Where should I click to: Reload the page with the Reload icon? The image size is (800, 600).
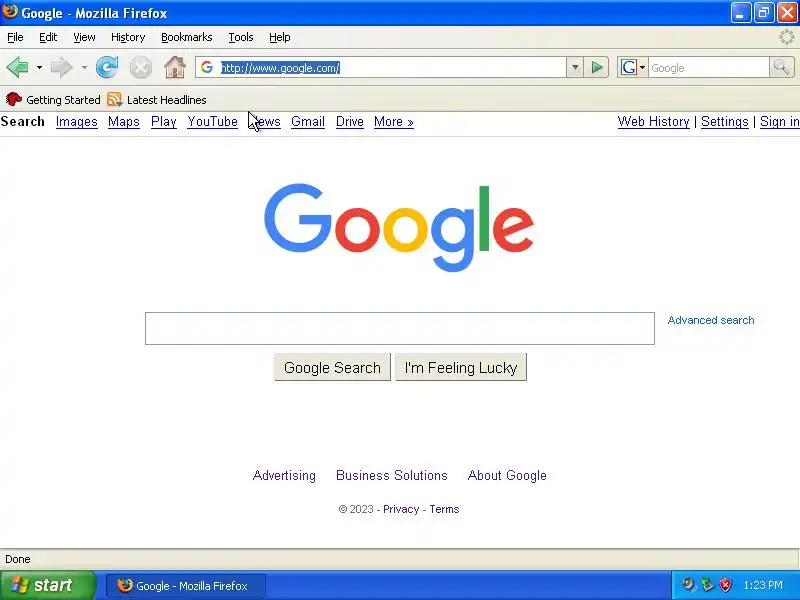[x=107, y=67]
